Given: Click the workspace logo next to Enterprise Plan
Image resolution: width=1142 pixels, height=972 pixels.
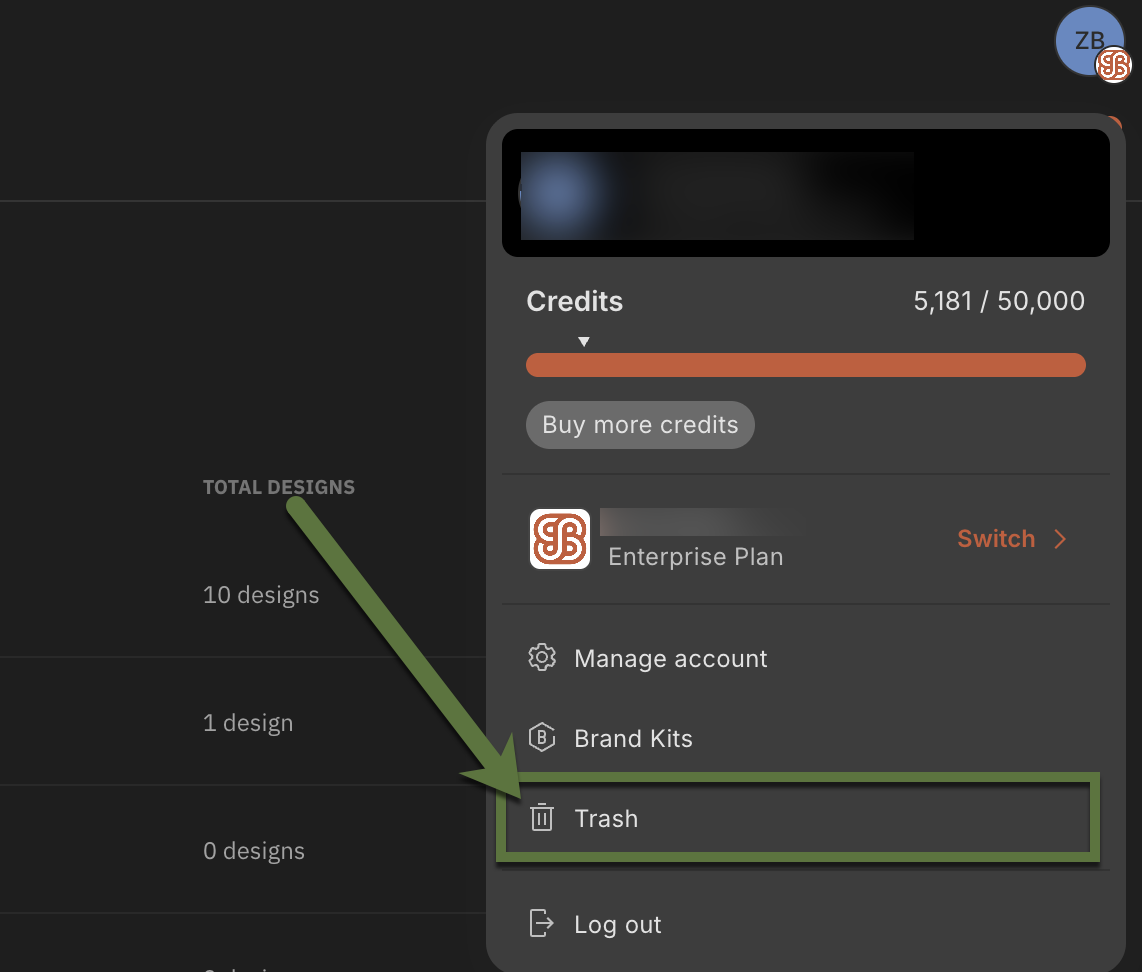Looking at the screenshot, I should click(x=559, y=539).
